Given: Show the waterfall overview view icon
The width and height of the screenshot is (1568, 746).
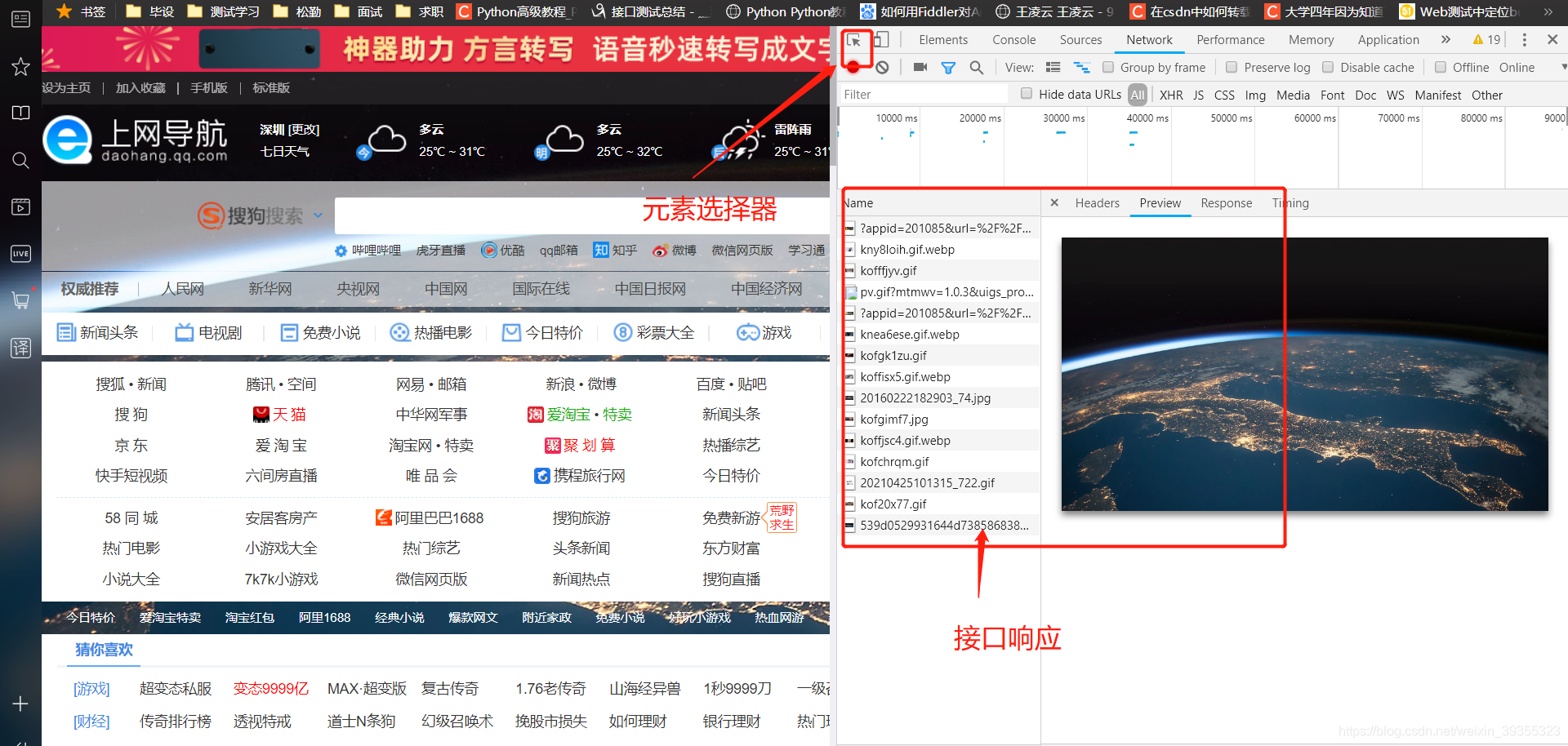Looking at the screenshot, I should tap(1081, 68).
